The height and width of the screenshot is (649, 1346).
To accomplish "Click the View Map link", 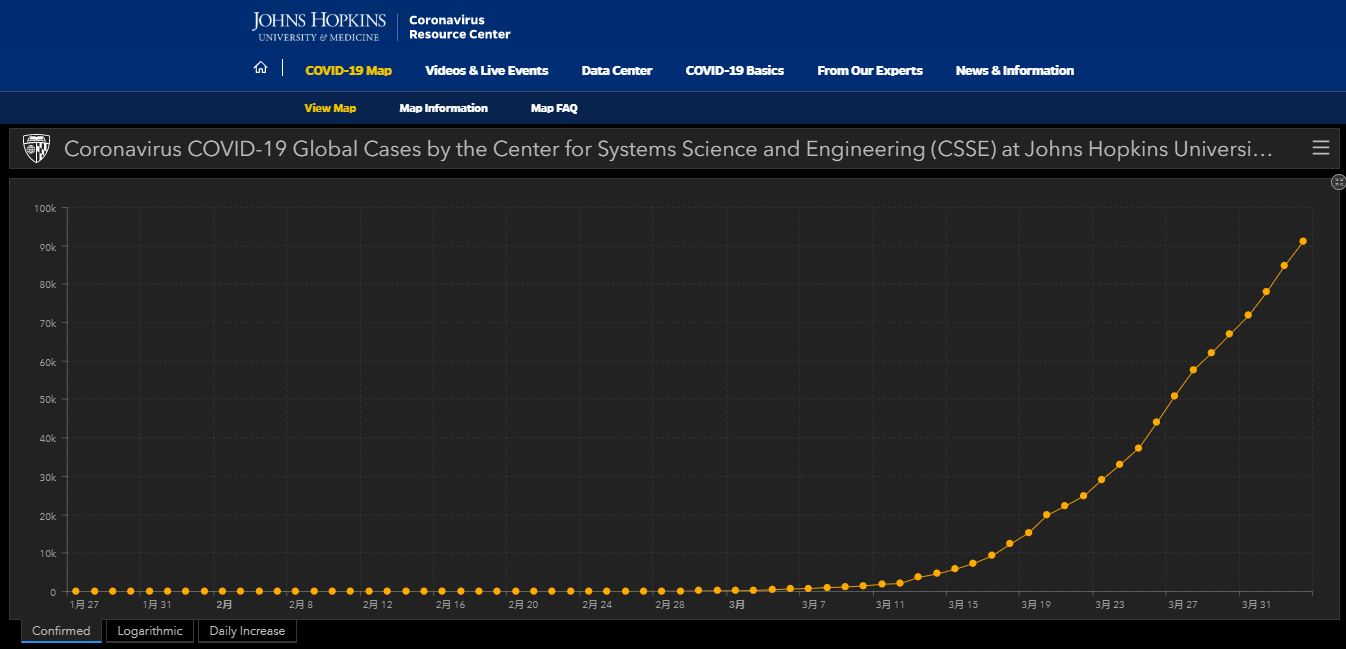I will (330, 108).
